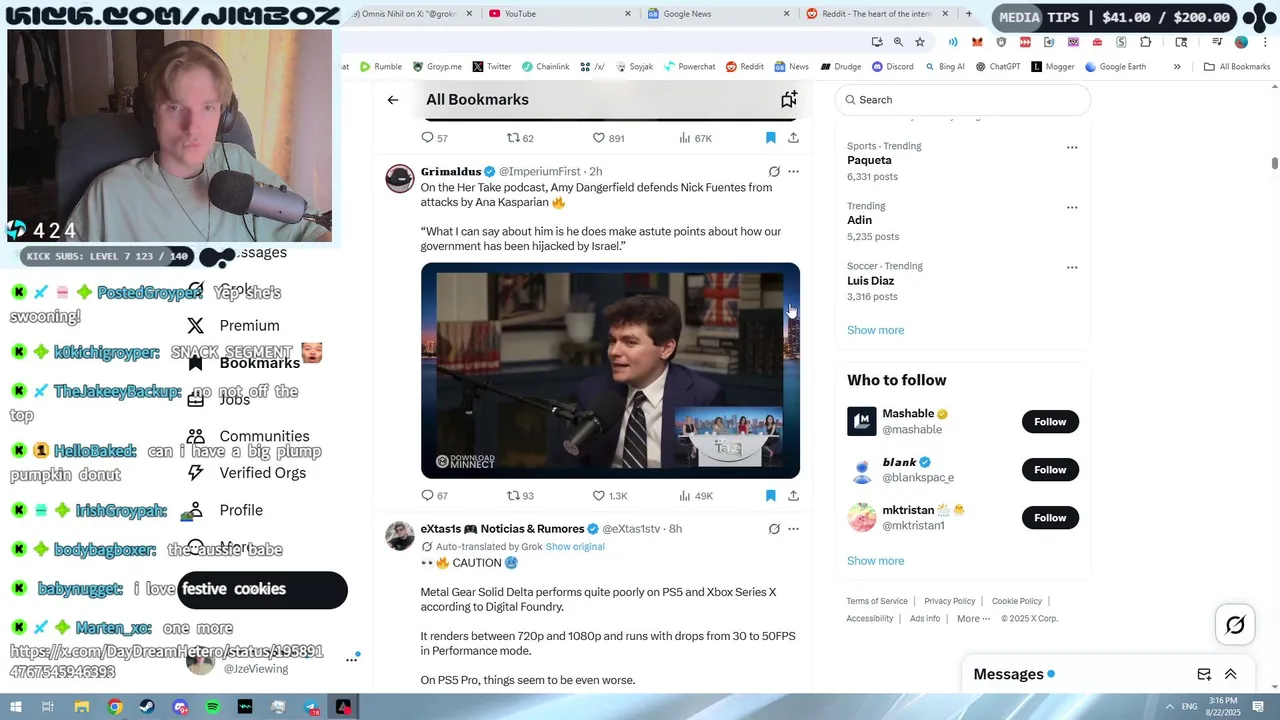The image size is (1280, 720).
Task: Open the Google Earth bookmark
Action: click(1114, 67)
